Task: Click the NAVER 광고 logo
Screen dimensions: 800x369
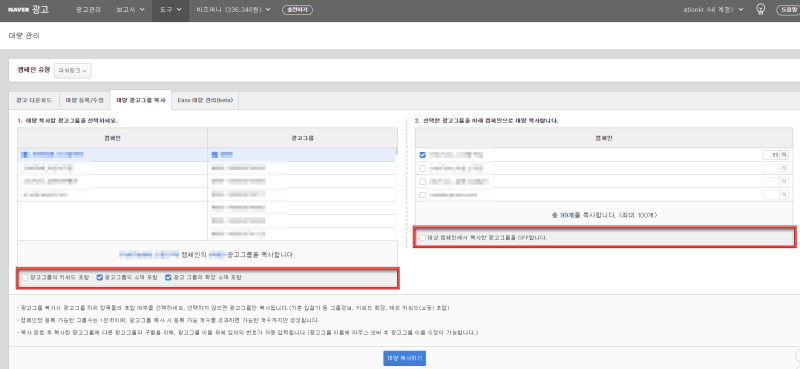Action: 28,9
